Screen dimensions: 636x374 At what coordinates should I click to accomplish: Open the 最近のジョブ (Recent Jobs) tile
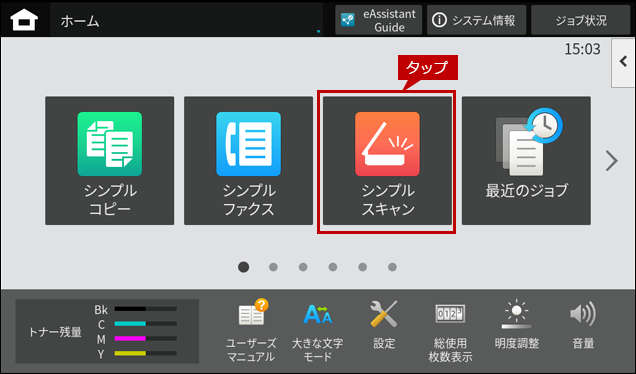[x=526, y=161]
